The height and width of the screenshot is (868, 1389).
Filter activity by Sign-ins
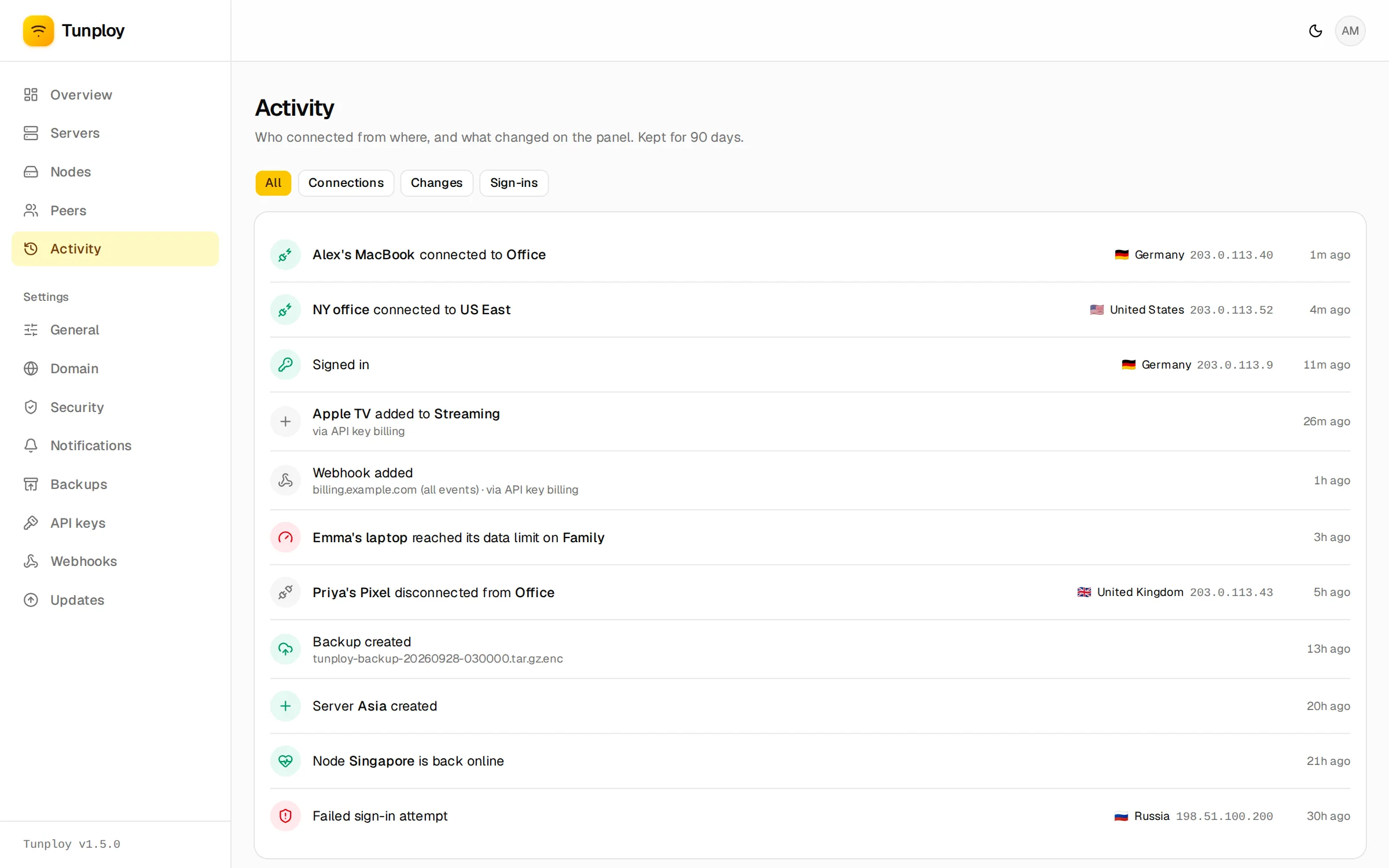[x=514, y=183]
